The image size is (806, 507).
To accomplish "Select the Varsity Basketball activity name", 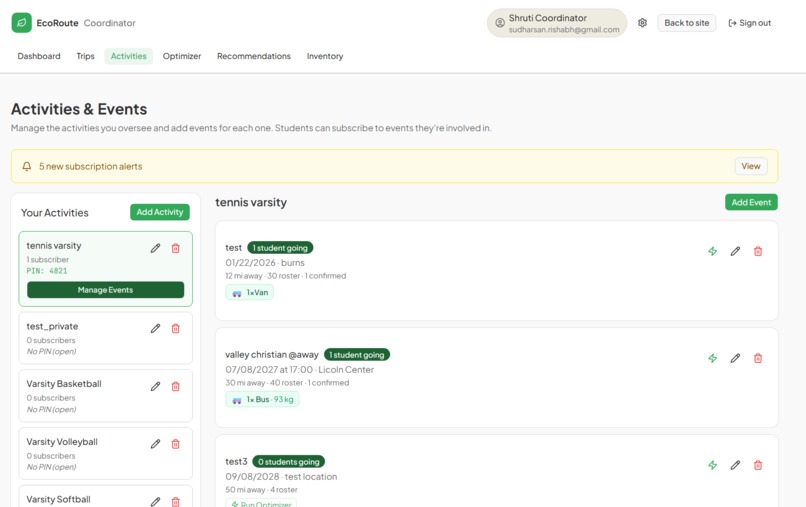I will pos(64,384).
